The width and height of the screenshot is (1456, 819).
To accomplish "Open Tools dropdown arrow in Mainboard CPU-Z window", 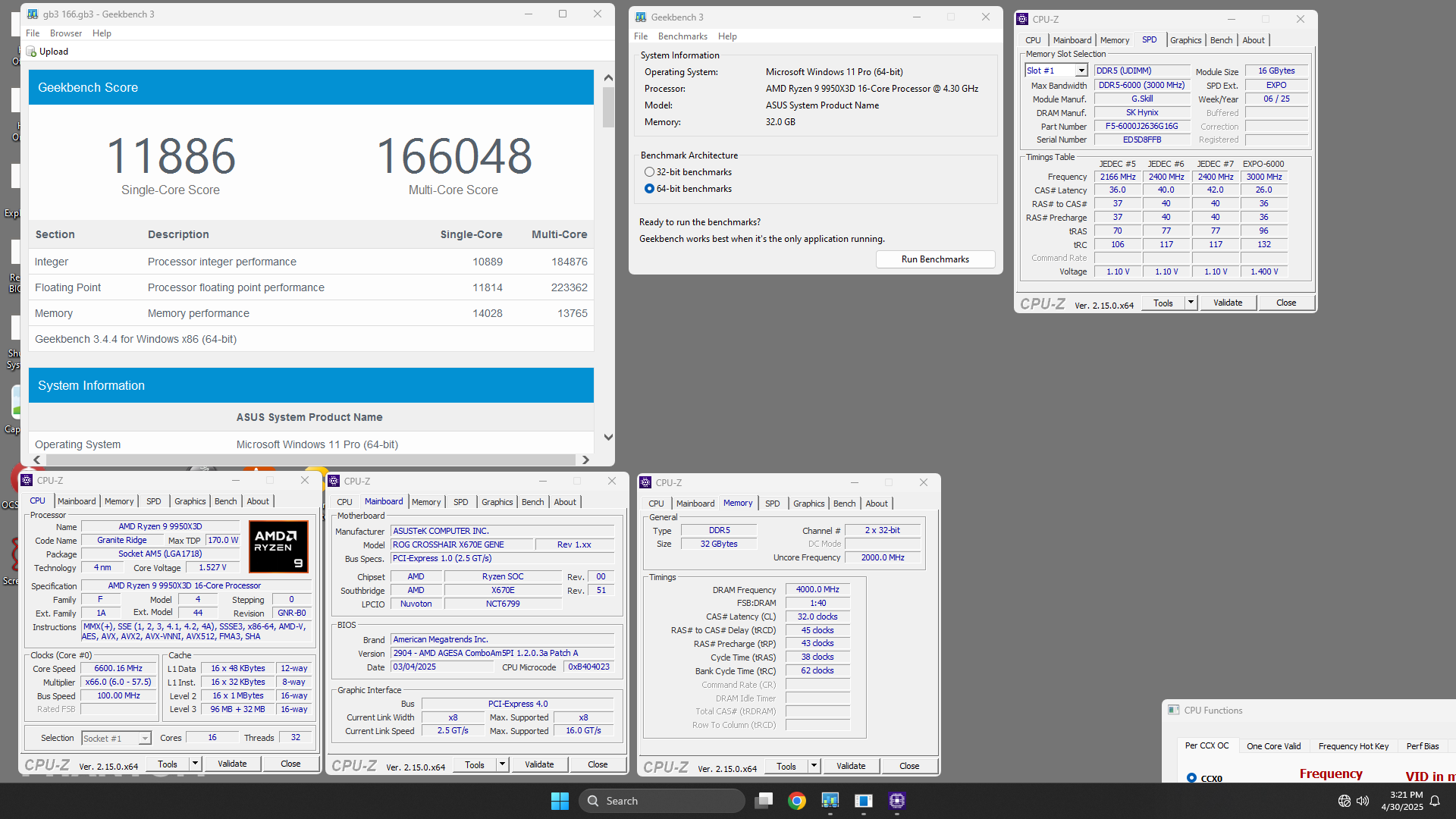I will [x=502, y=764].
